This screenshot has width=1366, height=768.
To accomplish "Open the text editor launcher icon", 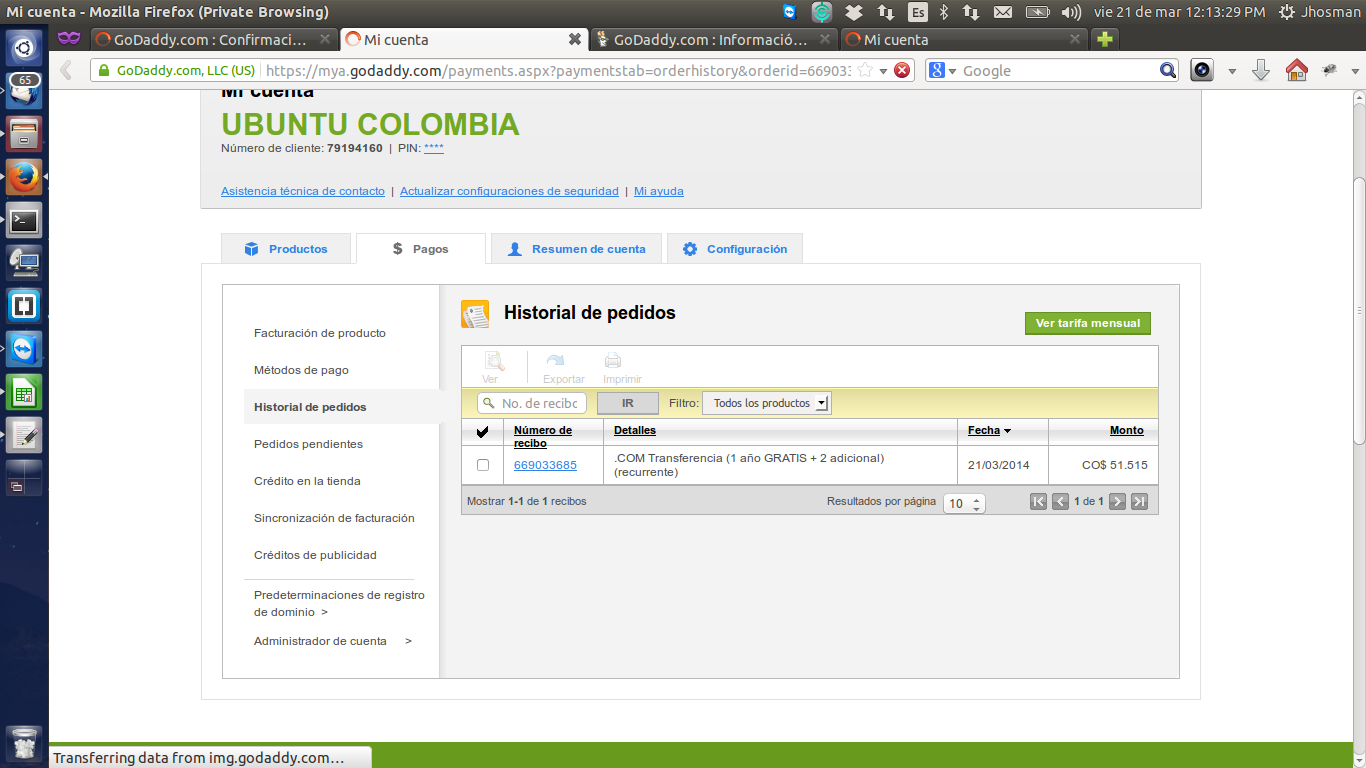I will (24, 435).
